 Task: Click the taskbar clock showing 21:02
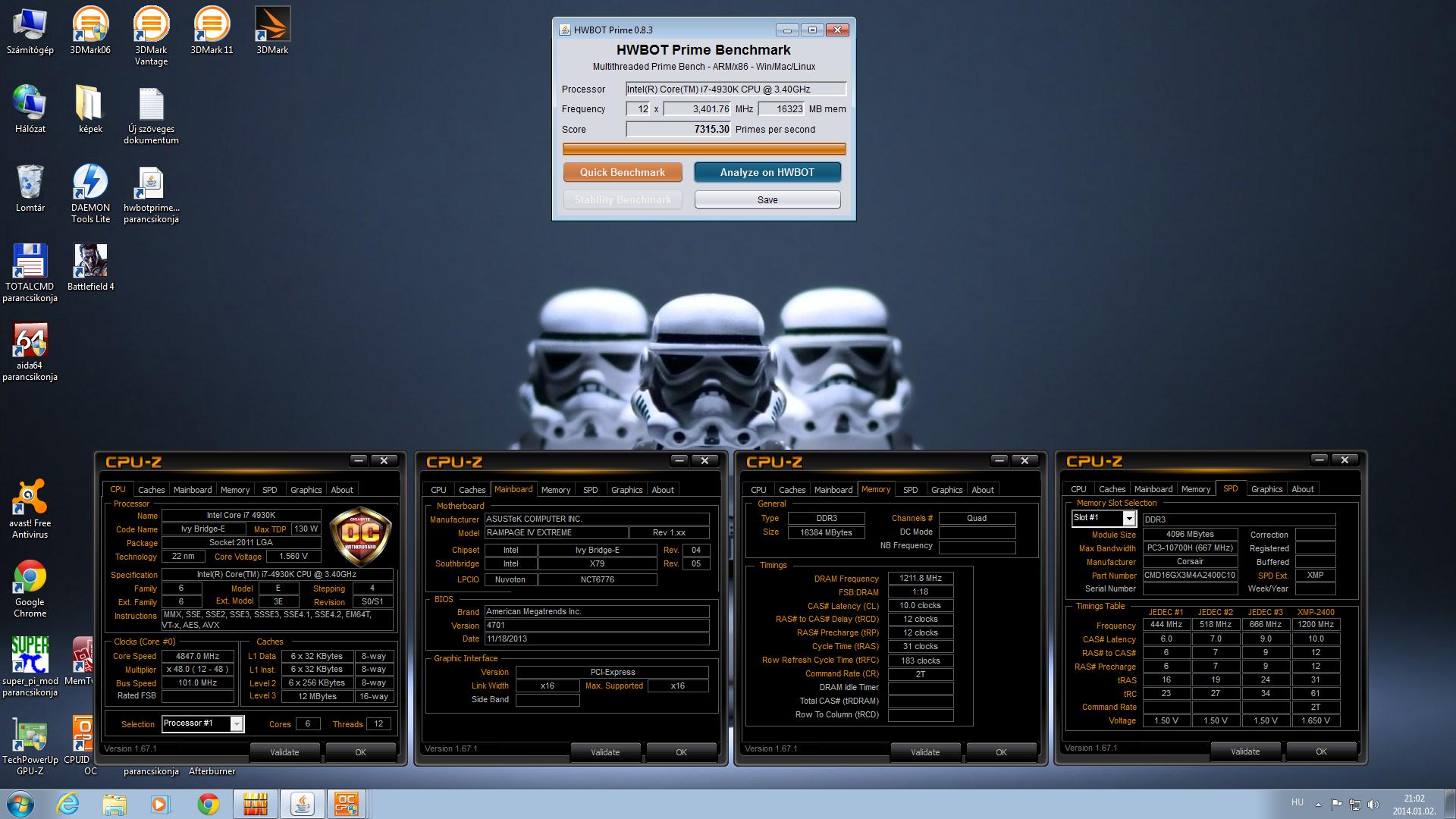click(1414, 804)
